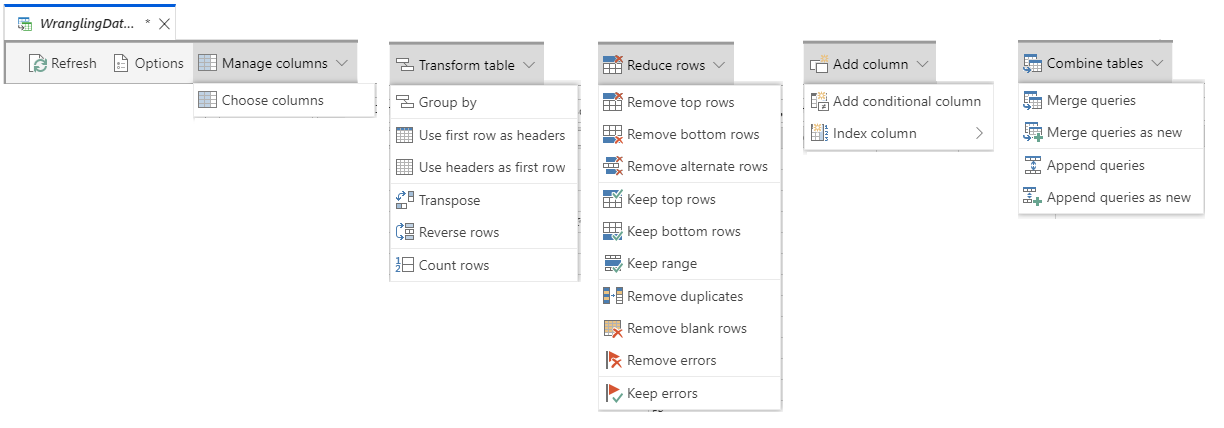Image resolution: width=1224 pixels, height=428 pixels.
Task: Expand the Transform table dropdown arrow
Action: 530,65
